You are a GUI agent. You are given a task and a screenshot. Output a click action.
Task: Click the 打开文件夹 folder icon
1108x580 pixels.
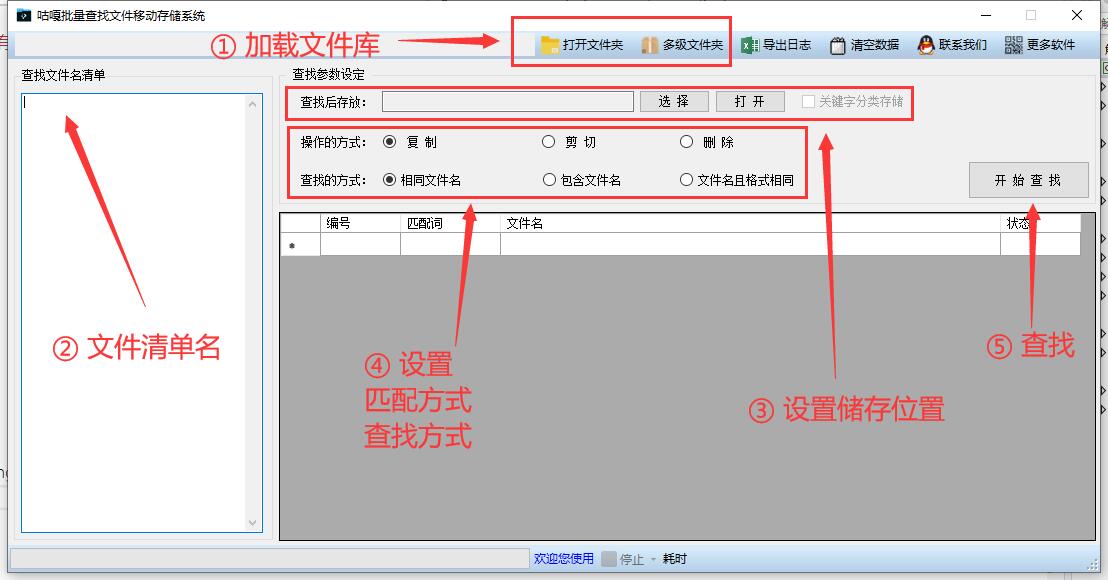point(550,45)
